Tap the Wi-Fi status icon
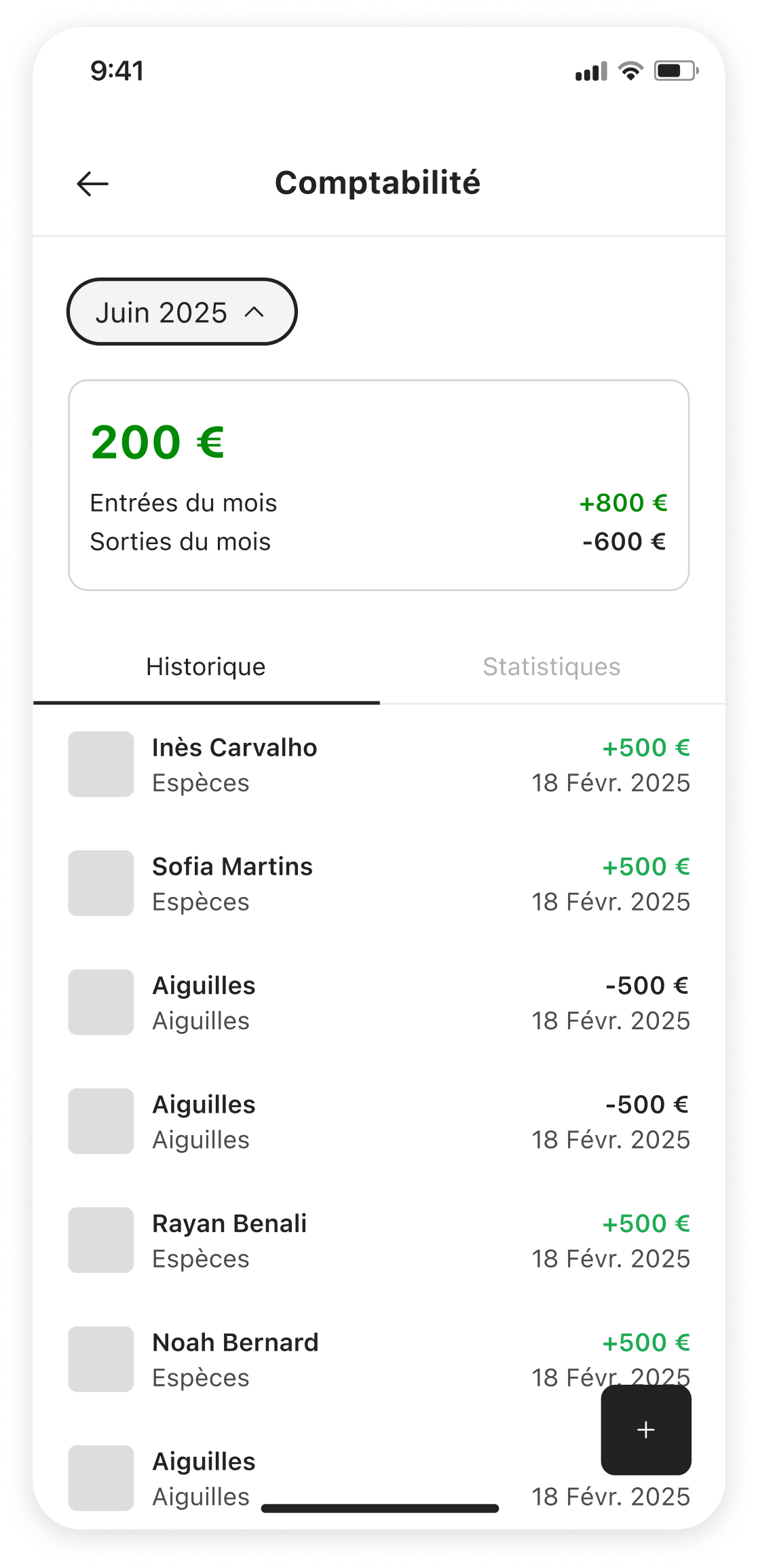The height and width of the screenshot is (1568, 758). (630, 71)
